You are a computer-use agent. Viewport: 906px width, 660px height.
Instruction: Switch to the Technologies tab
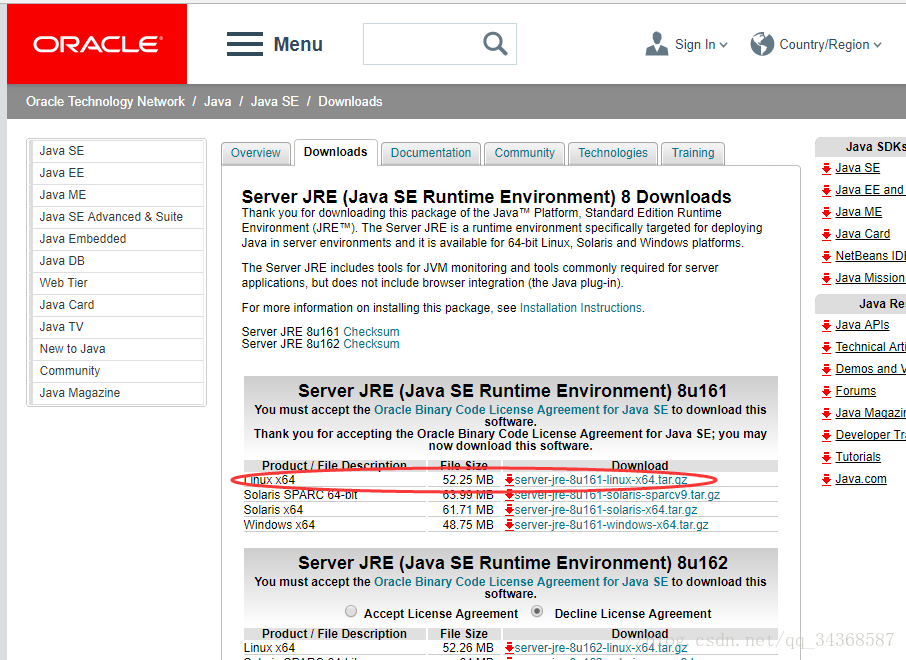pyautogui.click(x=613, y=153)
